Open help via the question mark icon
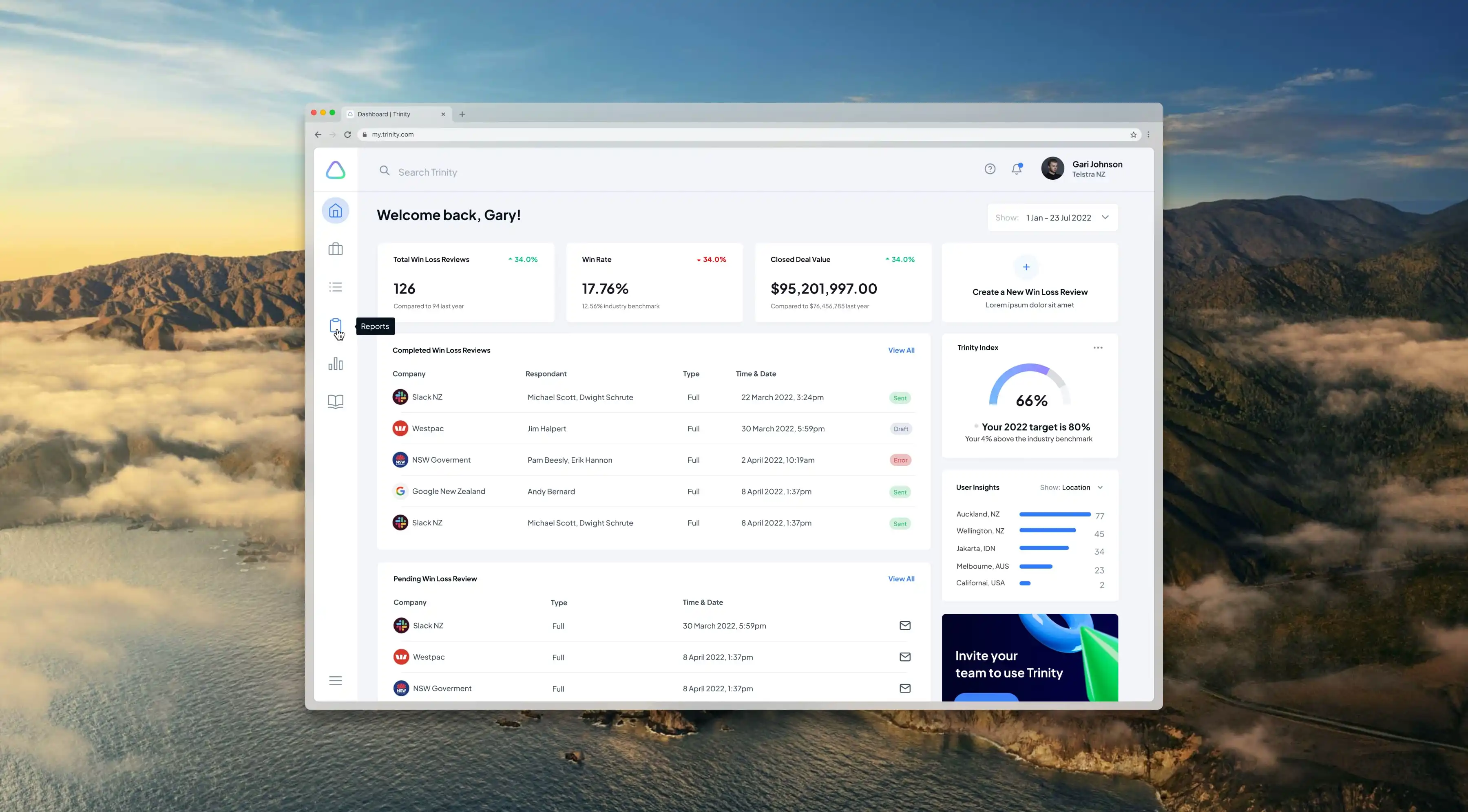1468x812 pixels. 990,169
